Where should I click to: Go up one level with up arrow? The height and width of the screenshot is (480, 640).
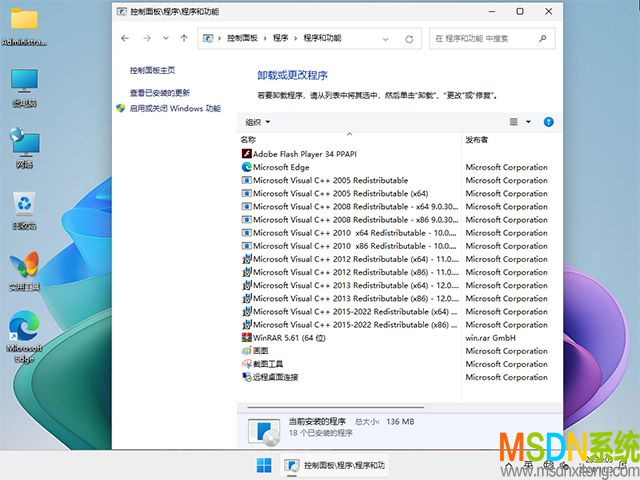[x=184, y=38]
